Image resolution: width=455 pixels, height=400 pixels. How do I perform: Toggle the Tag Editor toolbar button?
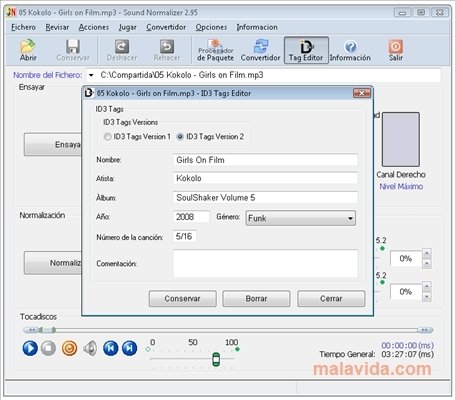click(306, 50)
